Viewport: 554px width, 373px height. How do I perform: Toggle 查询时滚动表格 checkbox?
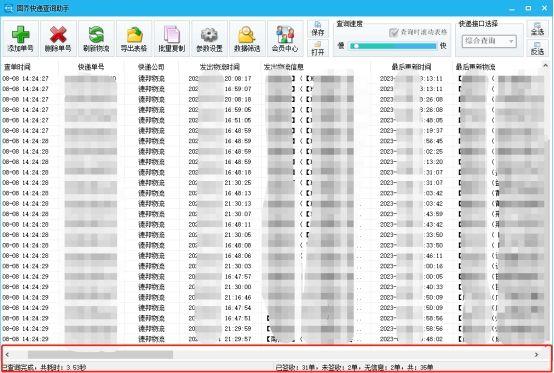tap(393, 32)
